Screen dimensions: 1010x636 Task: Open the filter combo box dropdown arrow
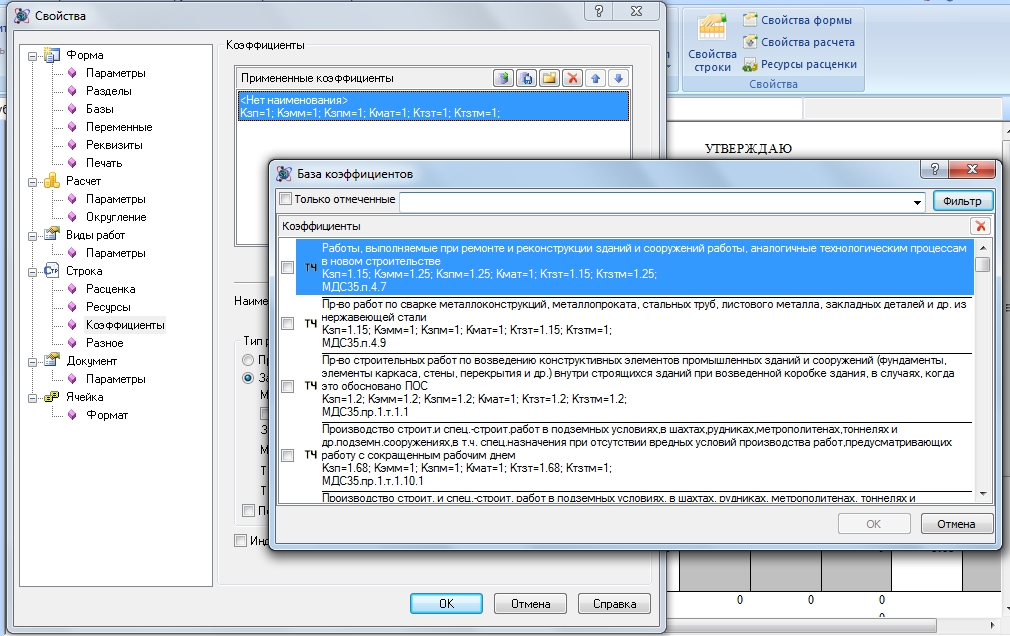click(918, 201)
